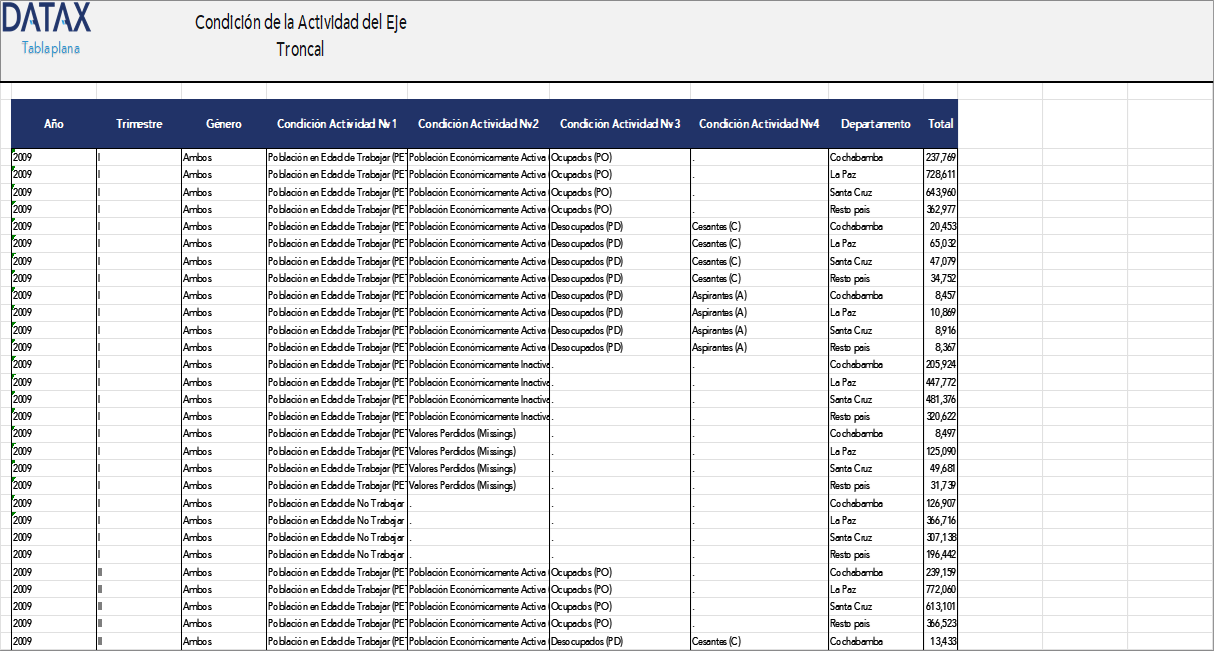Click the cell with value 125,090

point(941,451)
